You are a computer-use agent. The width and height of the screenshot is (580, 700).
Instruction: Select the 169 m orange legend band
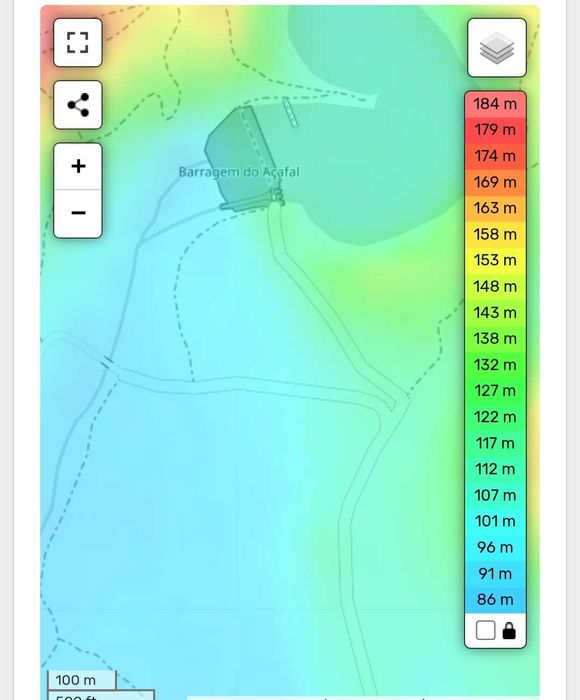coord(495,182)
